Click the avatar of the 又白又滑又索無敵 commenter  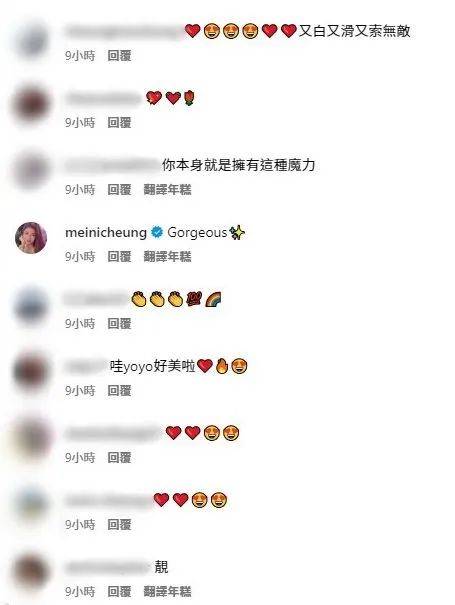click(32, 41)
